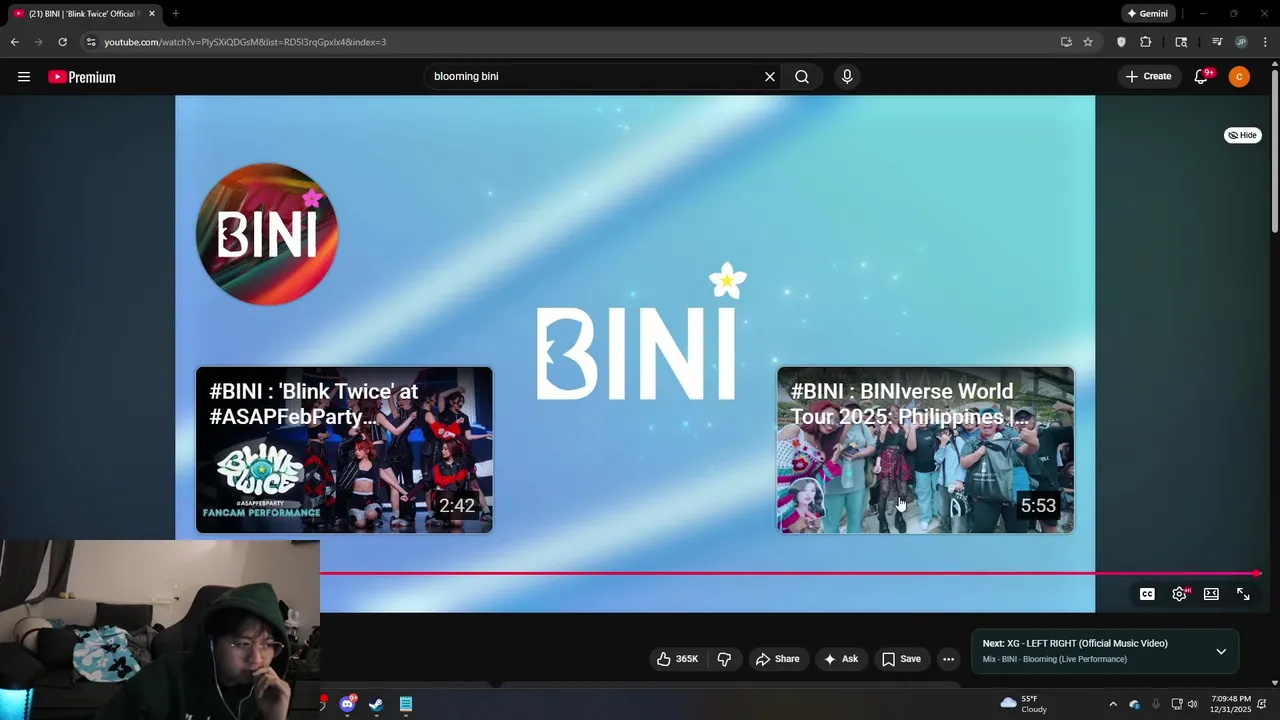The width and height of the screenshot is (1280, 720).
Task: Open the clock showing 7:09:48 PM
Action: point(1230,704)
